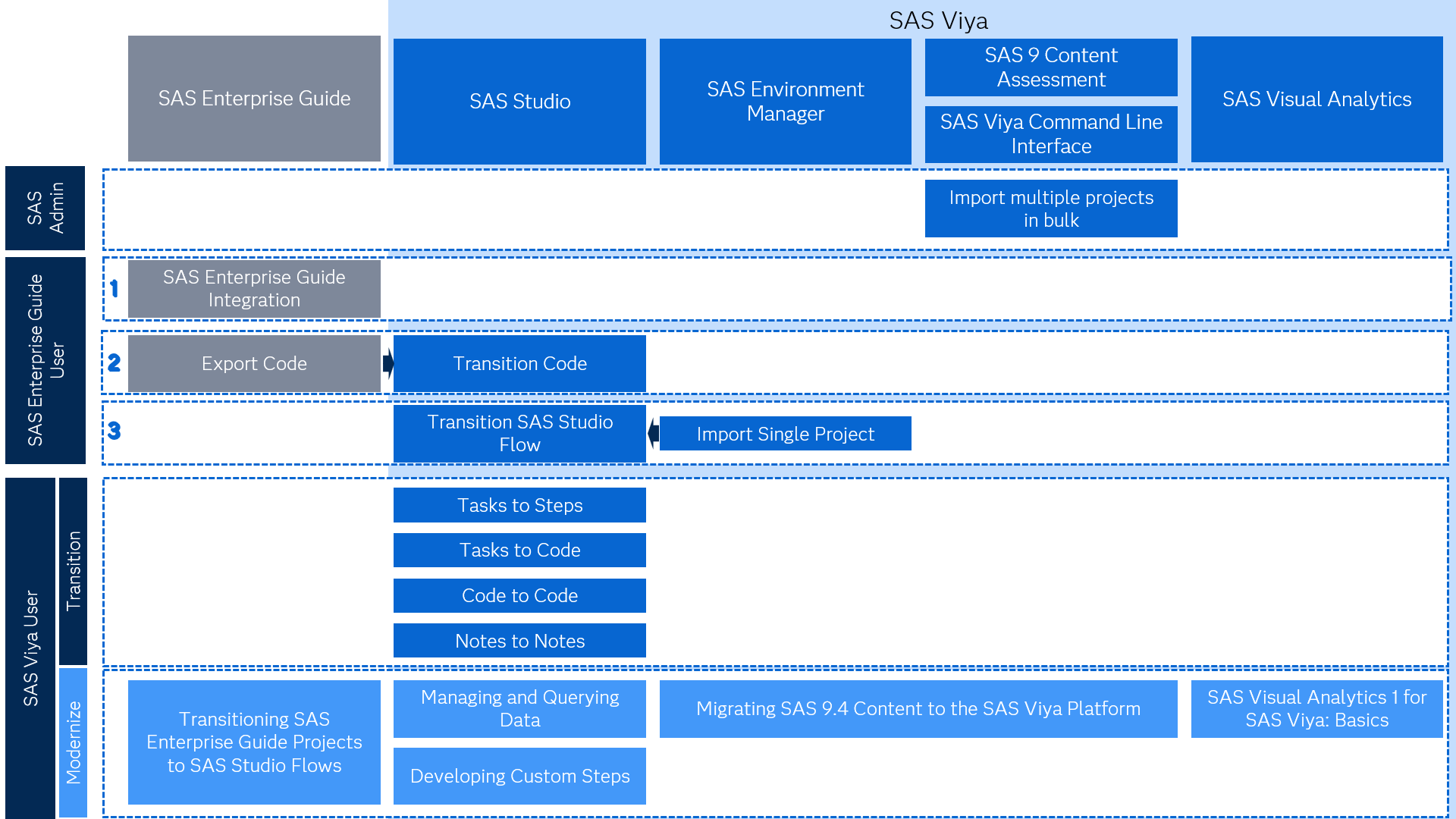This screenshot has width=1456, height=819.
Task: Select the Transition Code box
Action: click(x=519, y=363)
